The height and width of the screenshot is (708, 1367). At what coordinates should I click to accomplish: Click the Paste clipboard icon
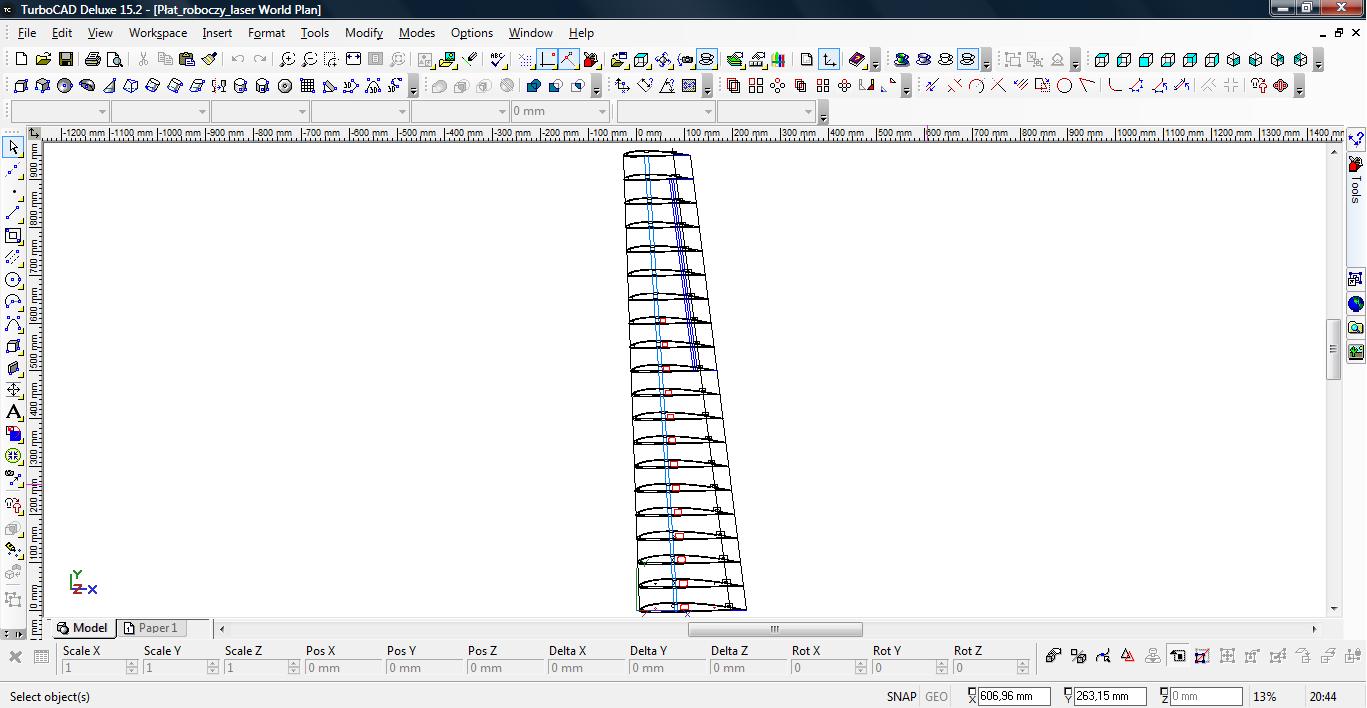click(187, 60)
